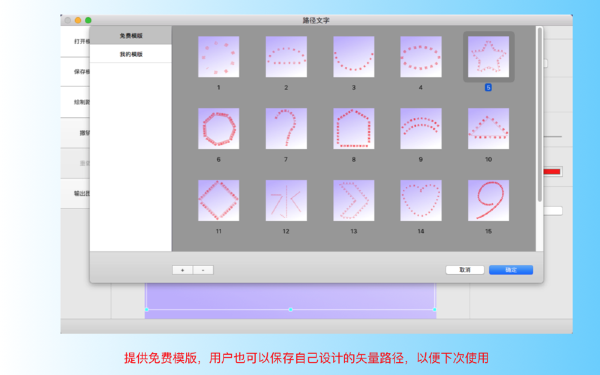Click the cyan center handle on canvas
This screenshot has width=600, height=375.
(290, 309)
